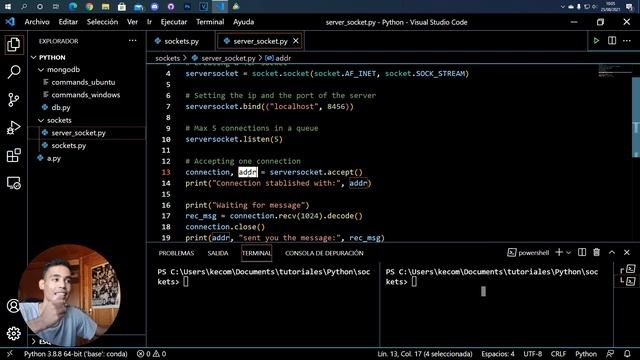The width and height of the screenshot is (640, 360).
Task: Select Python interpreter in status bar
Action: (76, 354)
